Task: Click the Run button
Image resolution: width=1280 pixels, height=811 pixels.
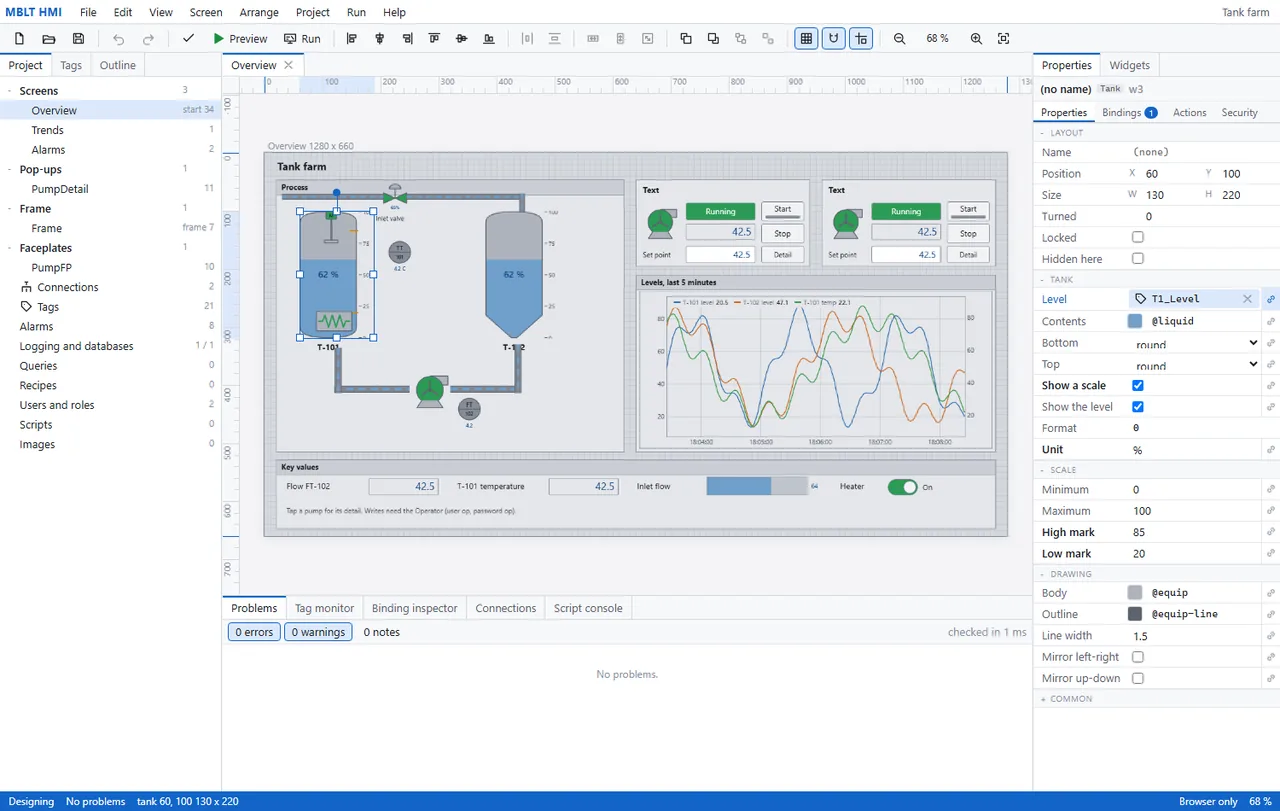Action: 303,39
